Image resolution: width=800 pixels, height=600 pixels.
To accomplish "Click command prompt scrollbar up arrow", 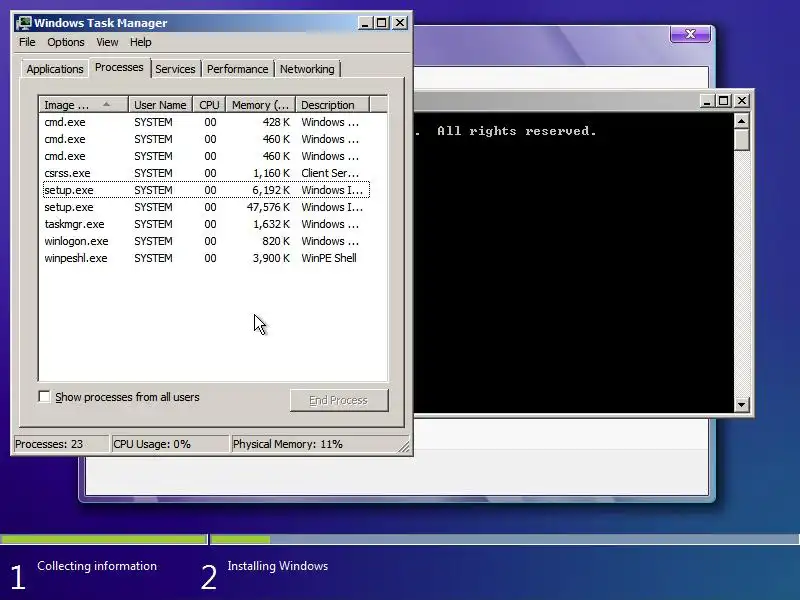I will pyautogui.click(x=741, y=121).
